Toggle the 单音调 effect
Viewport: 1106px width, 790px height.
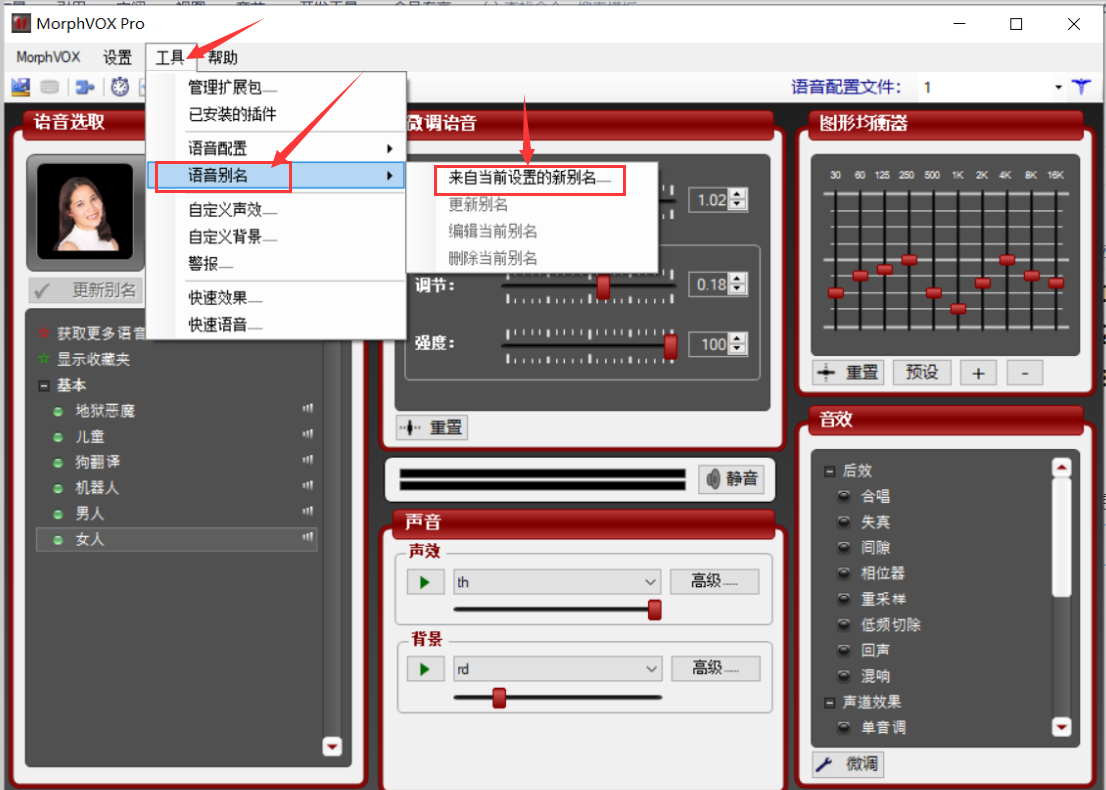(844, 727)
